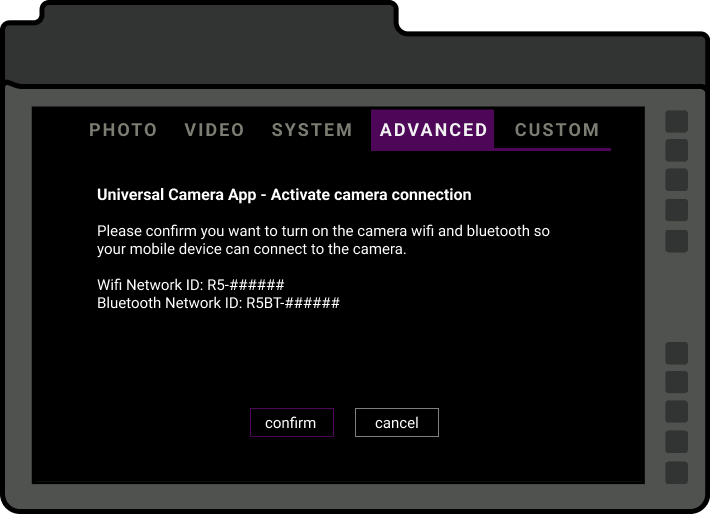The height and width of the screenshot is (514, 710).
Task: Click the Universal Camera App dialog title
Action: [x=284, y=195]
